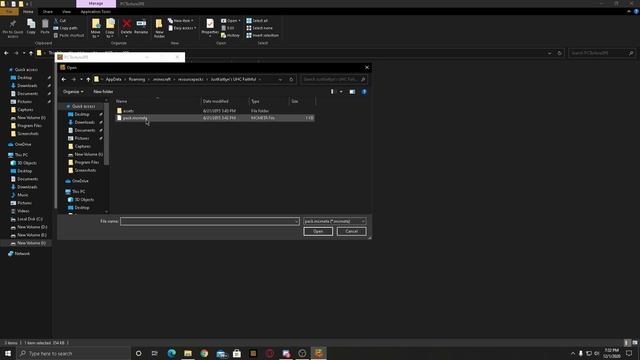Click the Open button in dialog
The image size is (640, 360).
(x=318, y=231)
